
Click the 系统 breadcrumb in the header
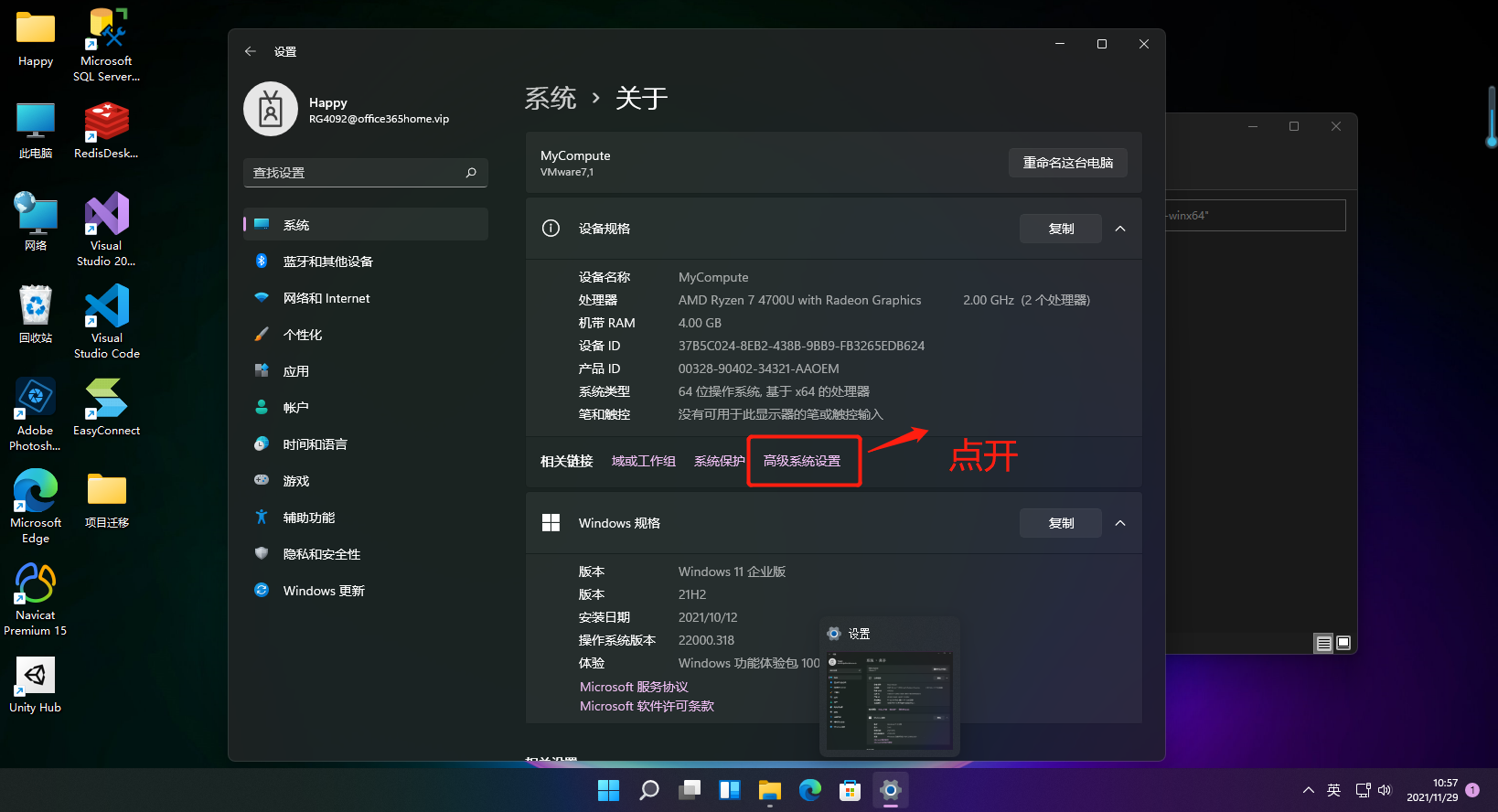click(551, 98)
